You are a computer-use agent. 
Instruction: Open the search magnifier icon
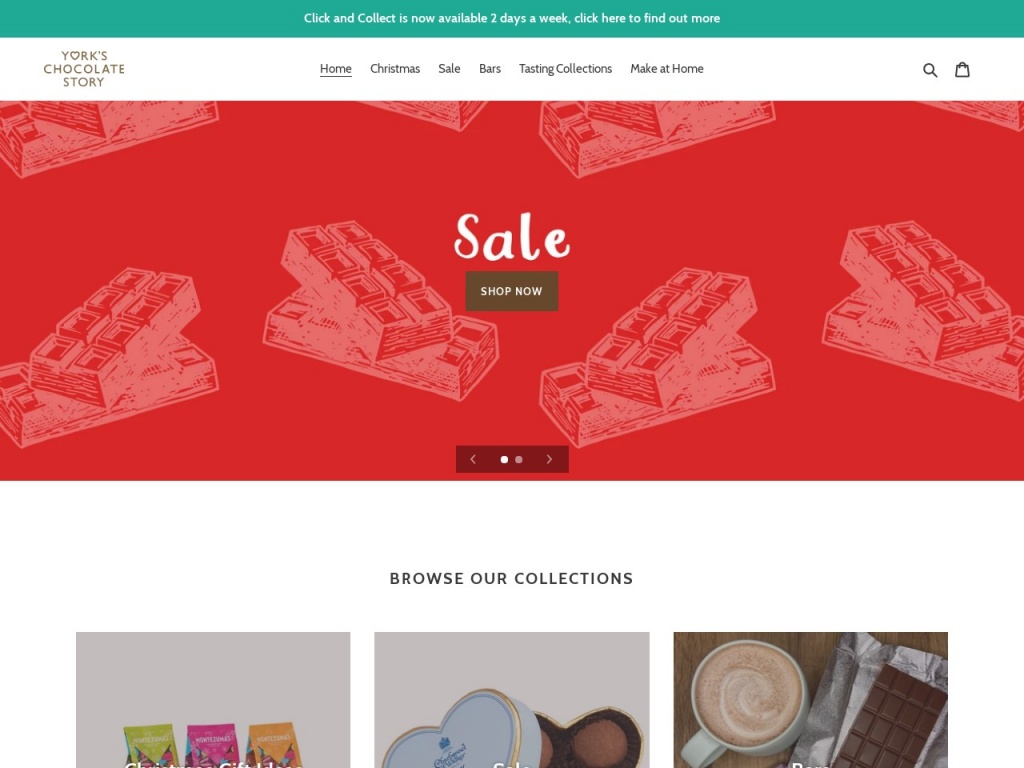(x=930, y=70)
